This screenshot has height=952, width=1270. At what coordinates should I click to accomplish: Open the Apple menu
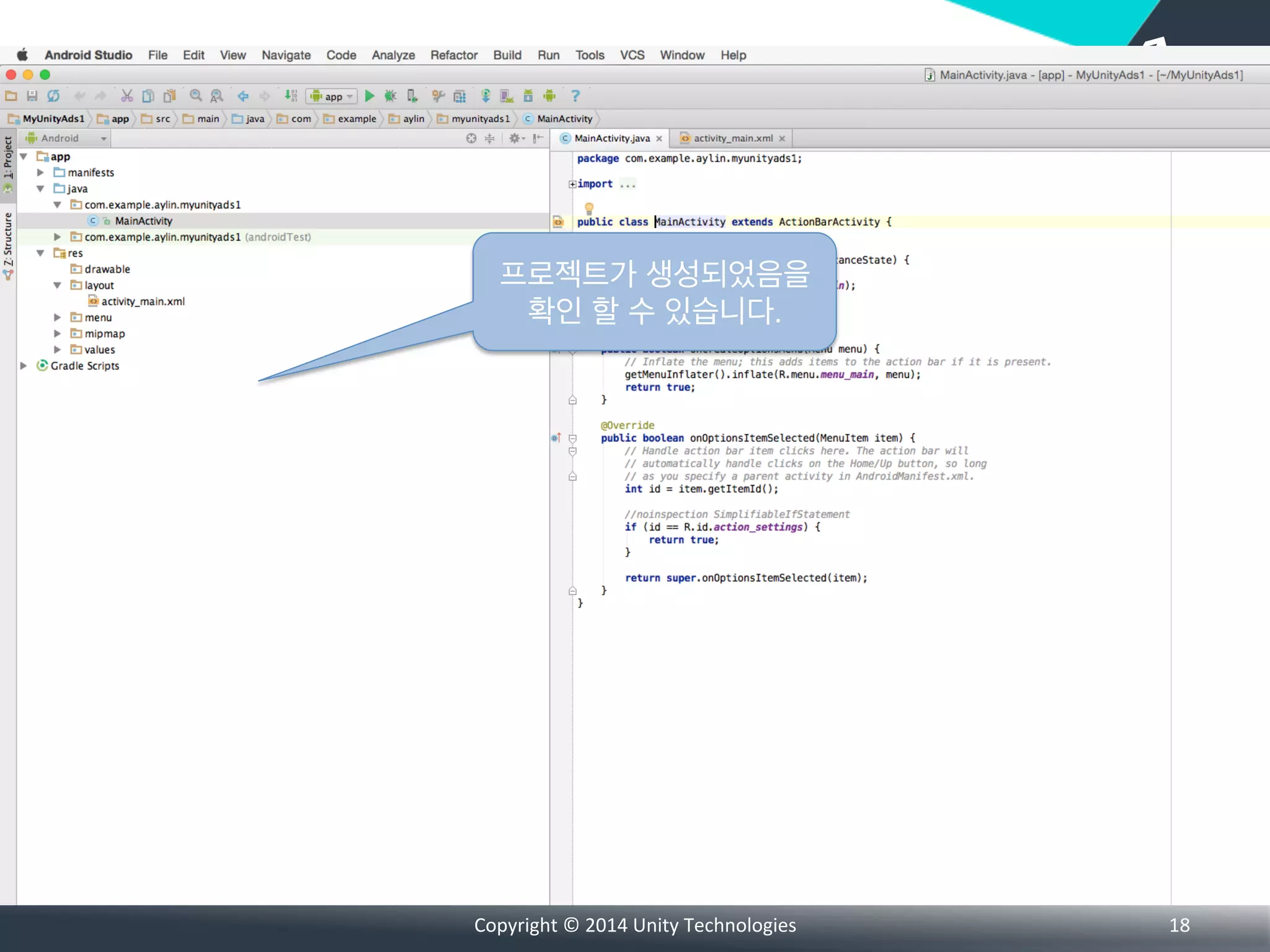(22, 55)
